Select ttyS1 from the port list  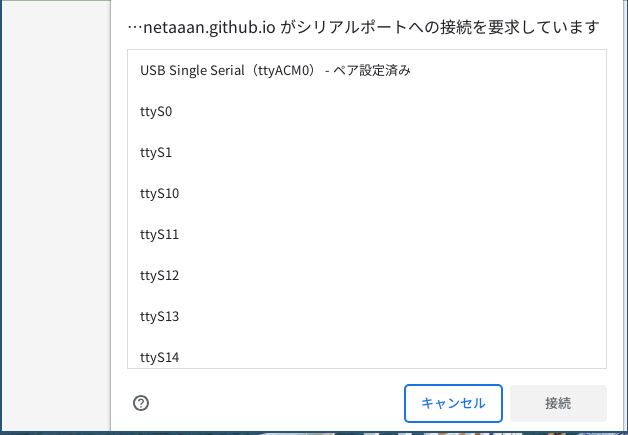coord(367,153)
